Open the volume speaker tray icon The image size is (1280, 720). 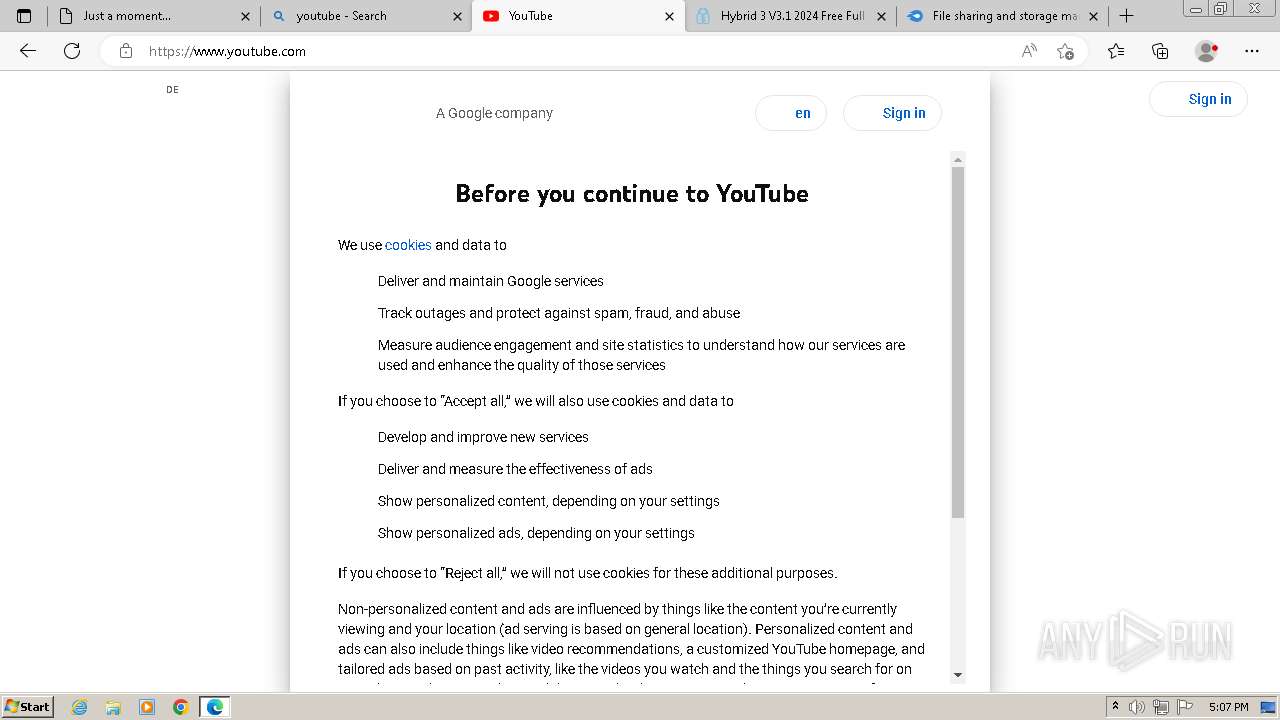tap(1137, 707)
